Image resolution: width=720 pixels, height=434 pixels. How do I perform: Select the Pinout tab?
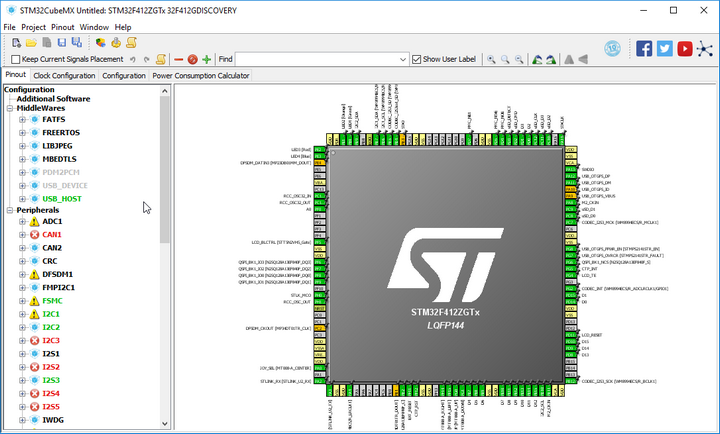[16, 75]
